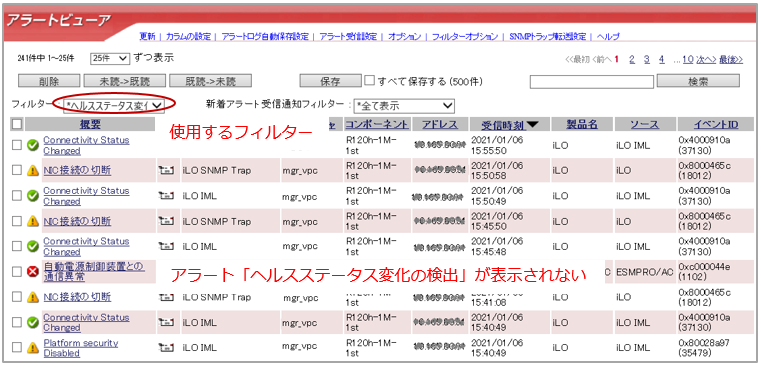Click the 未読->既読 button
761x368 pixels.
125,81
